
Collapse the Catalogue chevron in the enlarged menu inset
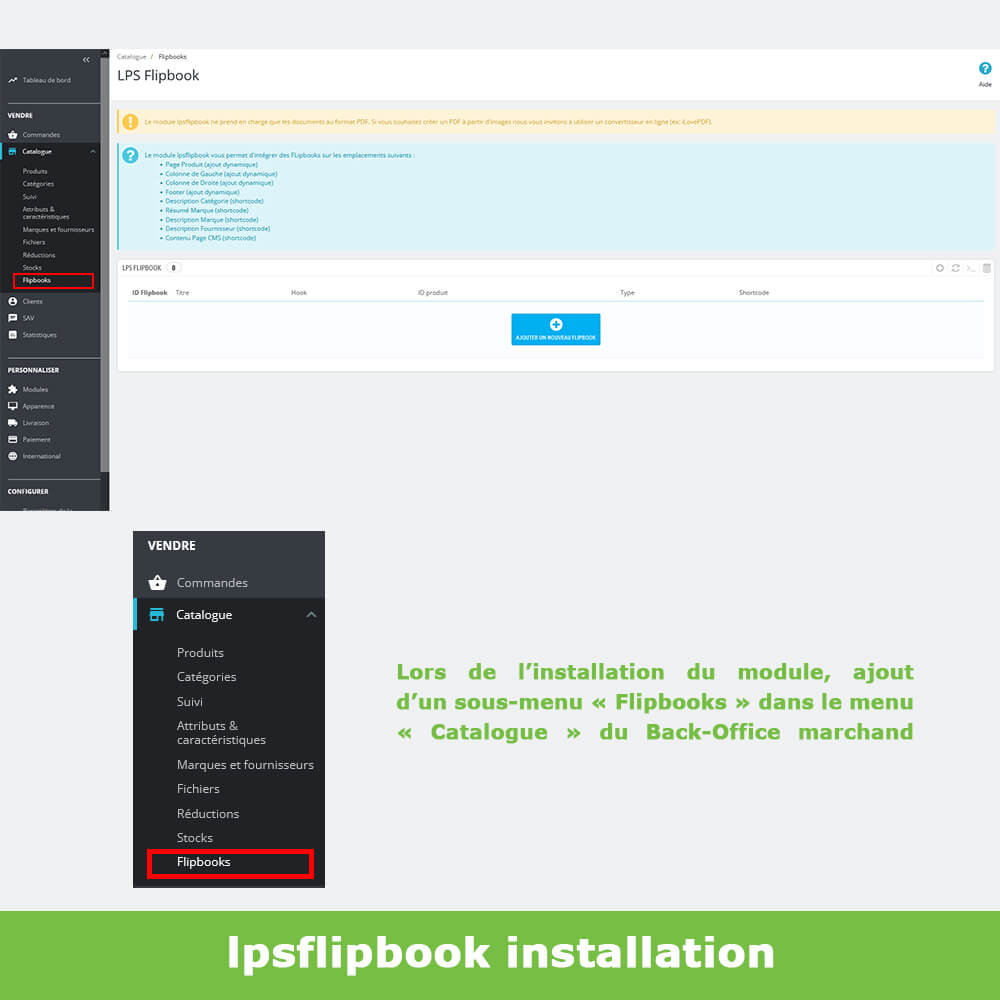coord(311,615)
